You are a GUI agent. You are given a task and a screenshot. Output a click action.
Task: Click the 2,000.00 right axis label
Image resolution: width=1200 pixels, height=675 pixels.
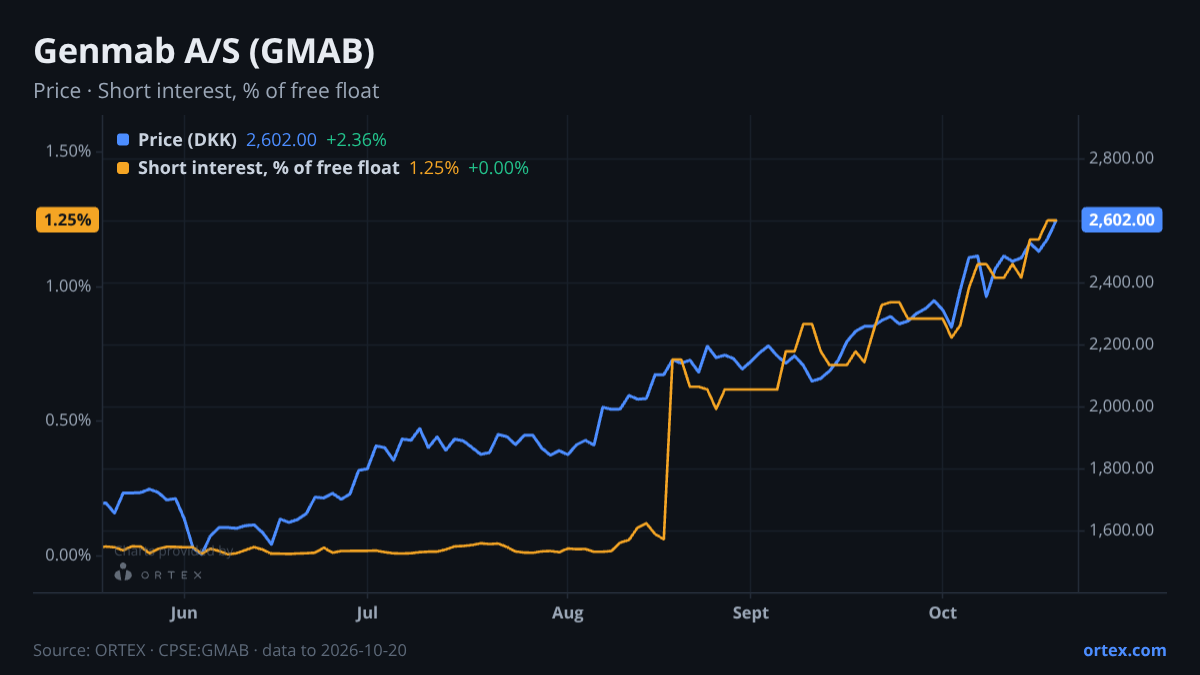point(1121,406)
